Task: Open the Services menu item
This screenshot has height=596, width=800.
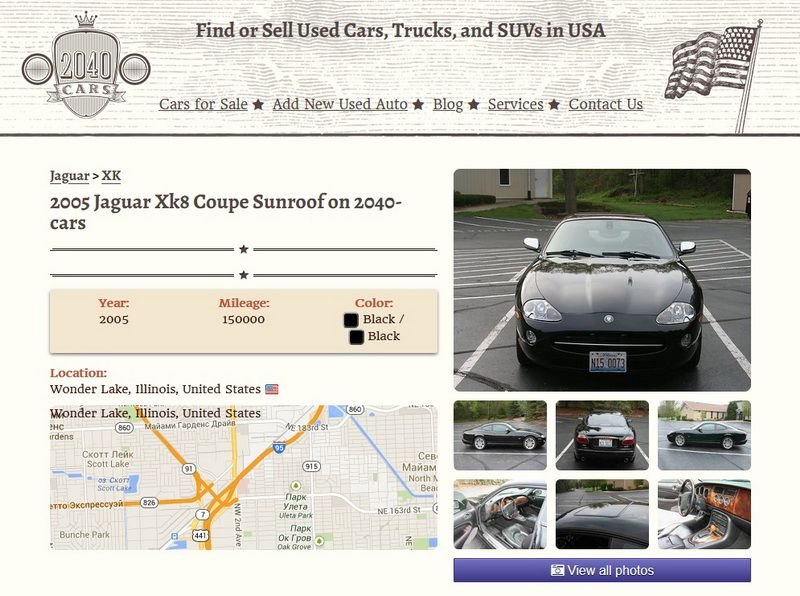Action: pos(515,104)
